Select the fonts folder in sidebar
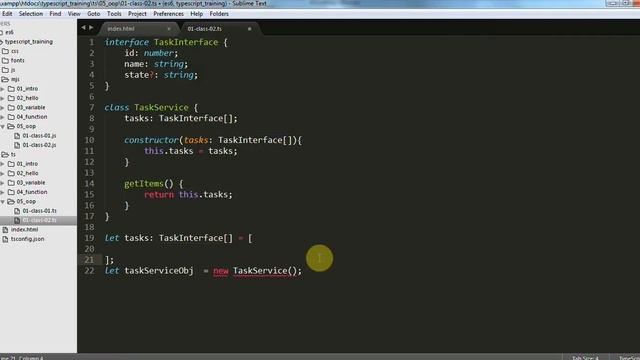The image size is (640, 360). tap(18, 60)
